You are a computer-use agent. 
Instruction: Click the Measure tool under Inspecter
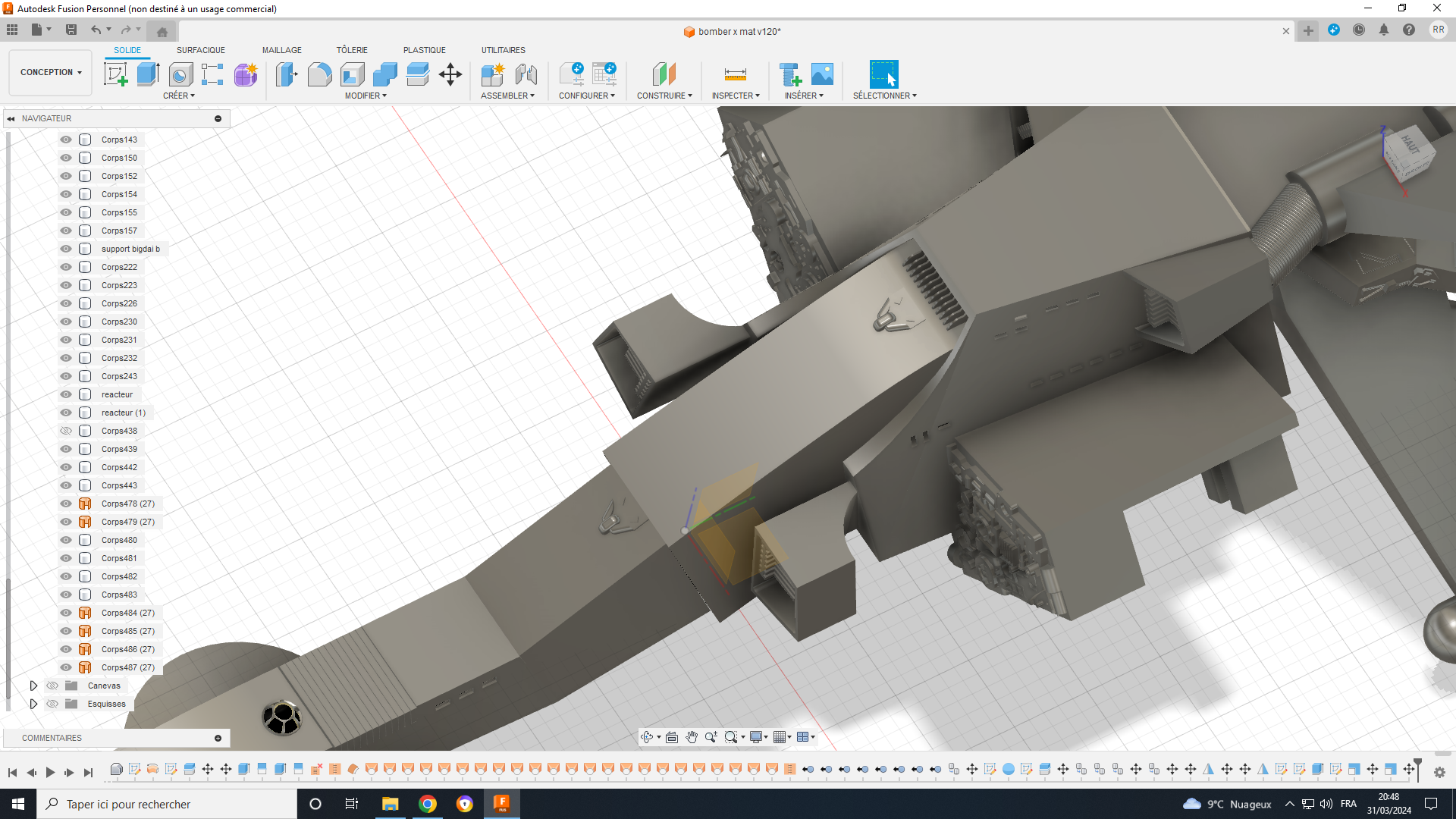[735, 74]
